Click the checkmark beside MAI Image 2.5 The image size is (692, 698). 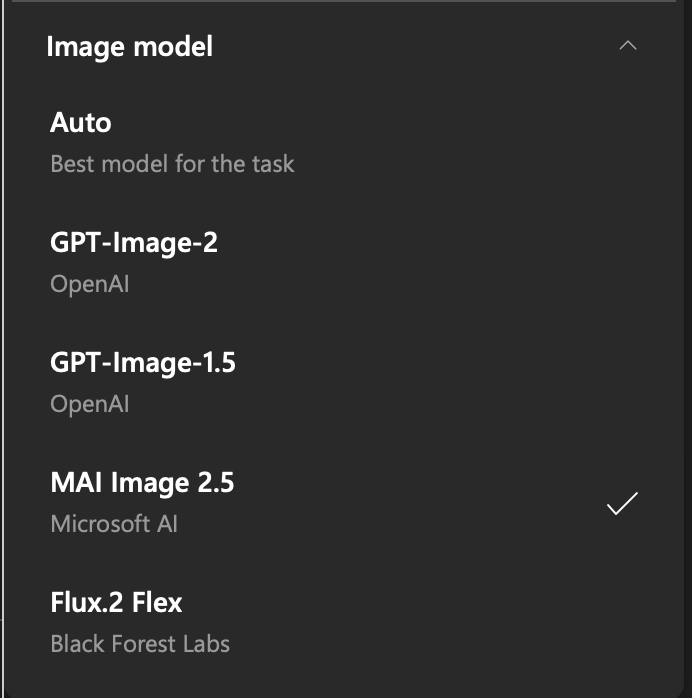coord(623,503)
